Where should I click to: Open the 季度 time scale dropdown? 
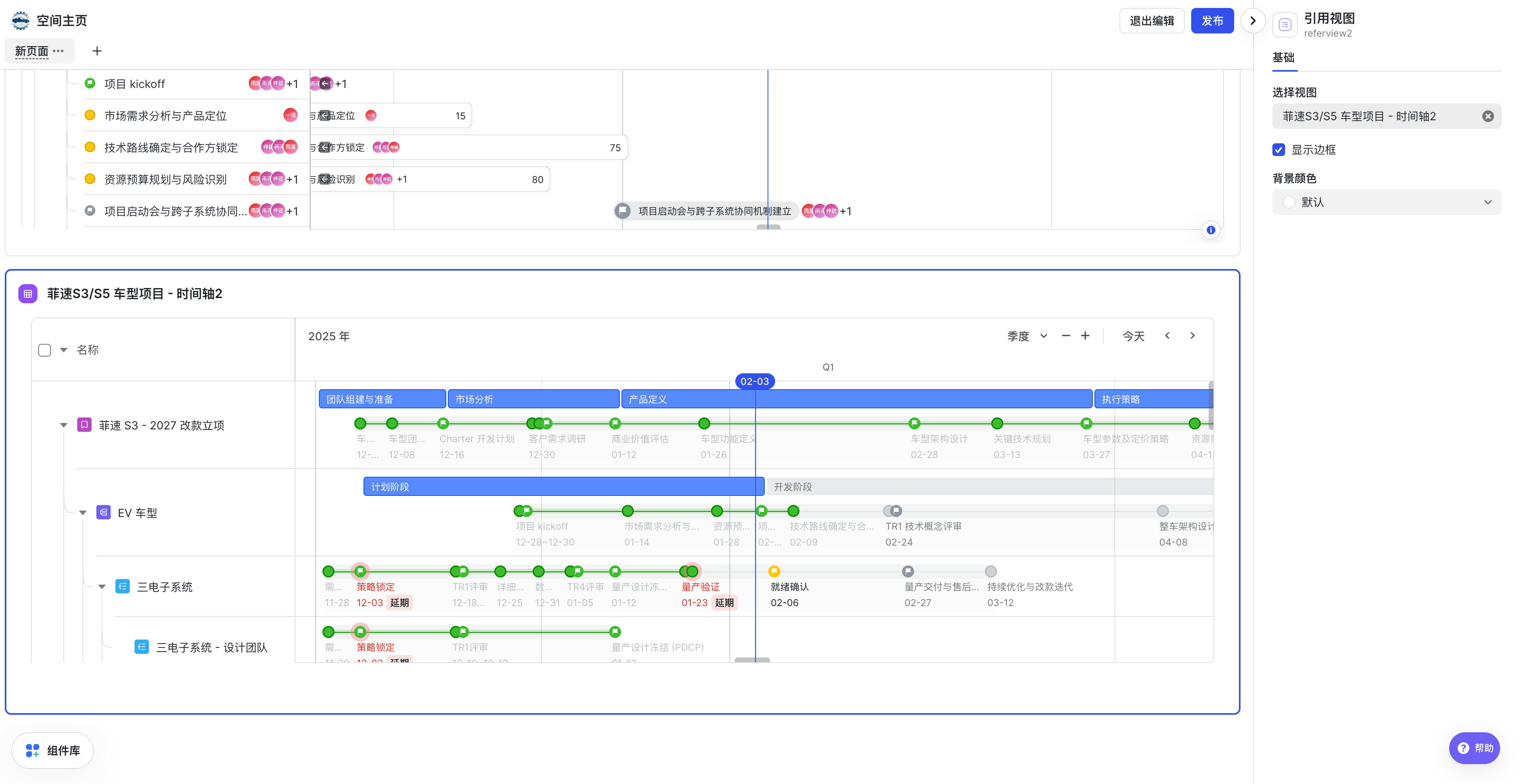click(1027, 336)
